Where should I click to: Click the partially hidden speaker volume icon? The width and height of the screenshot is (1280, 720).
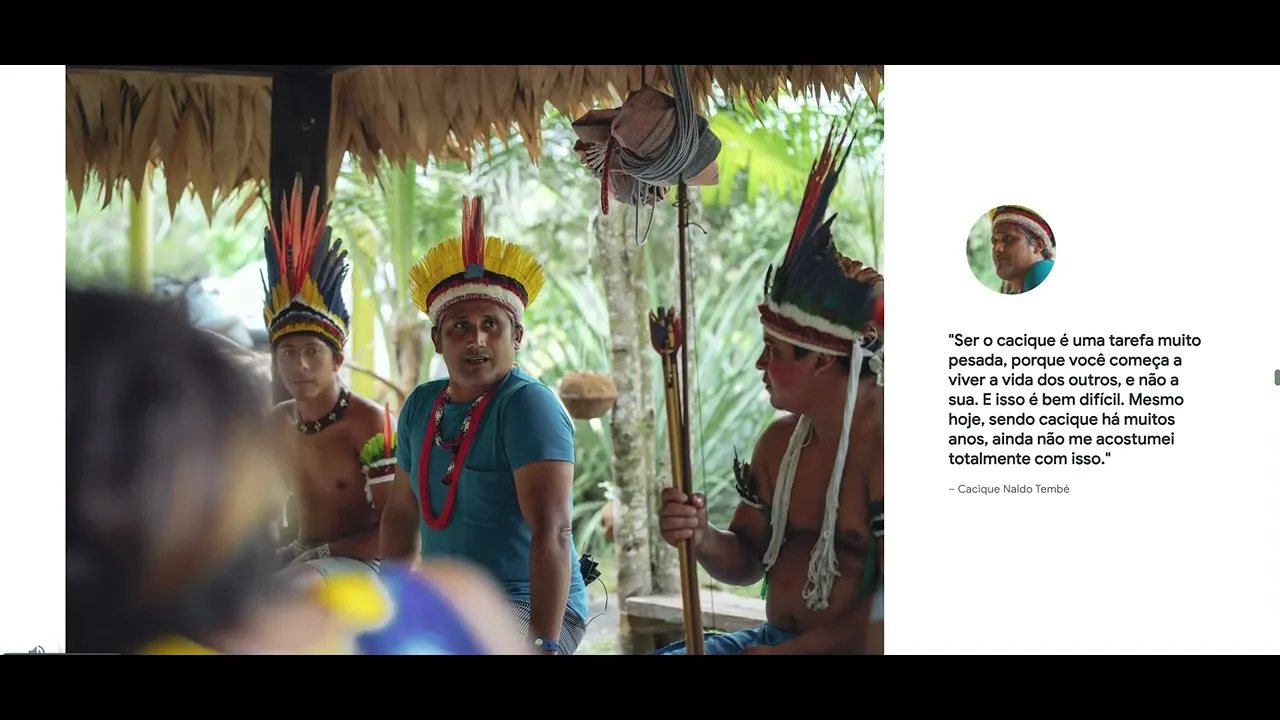tap(36, 650)
